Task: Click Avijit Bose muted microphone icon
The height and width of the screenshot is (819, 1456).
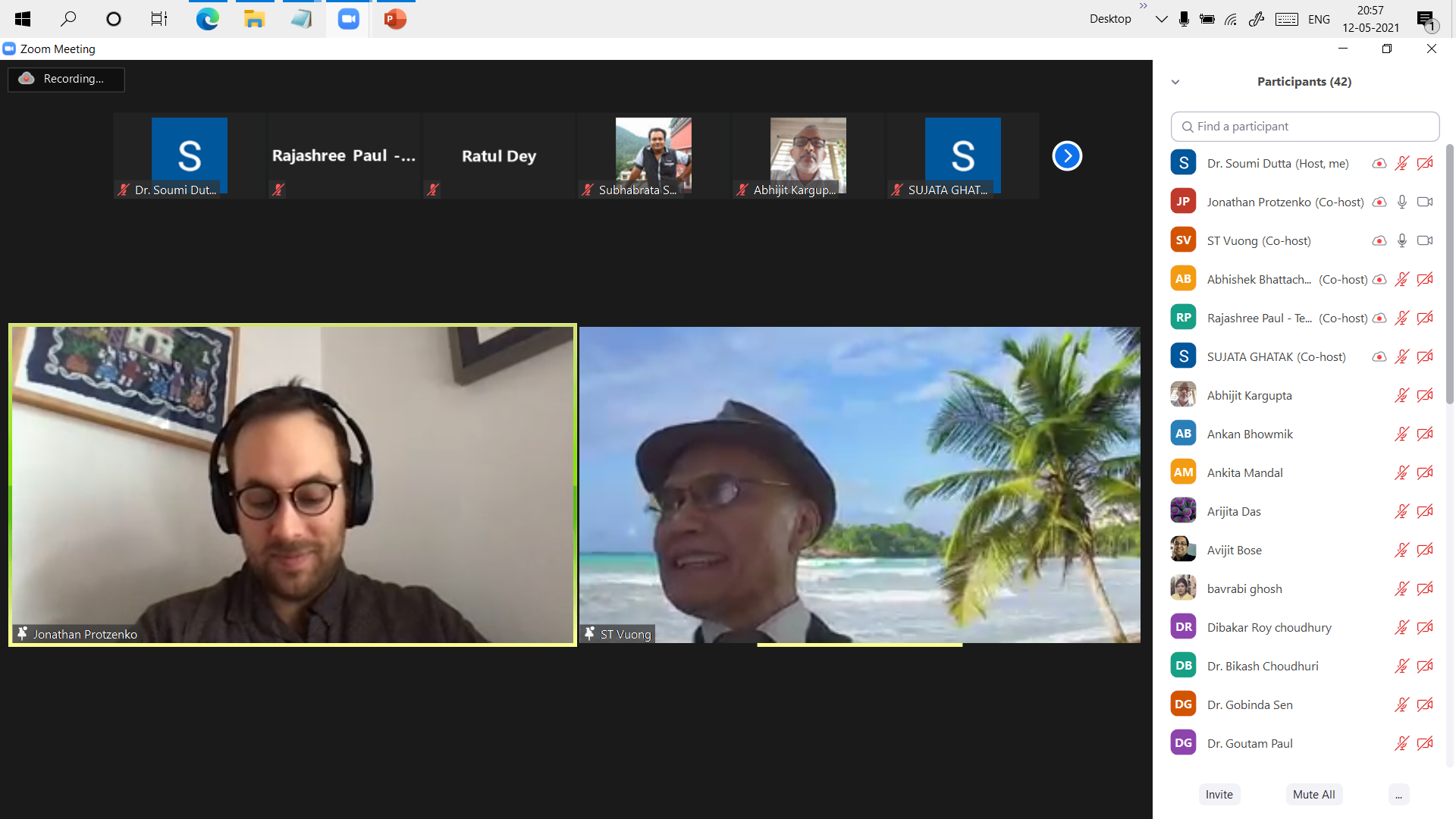Action: pos(1402,550)
